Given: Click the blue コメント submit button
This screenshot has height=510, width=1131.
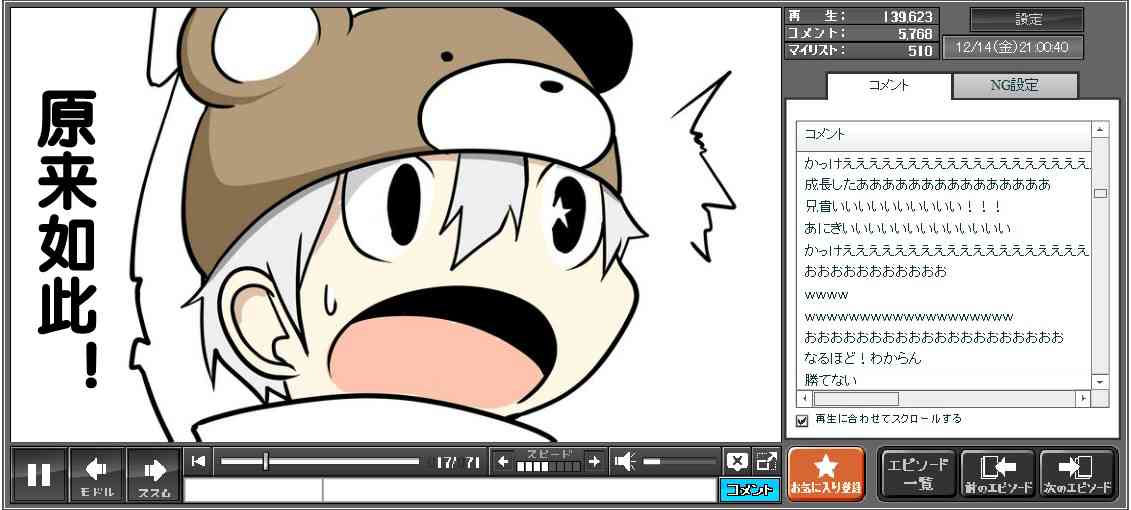Looking at the screenshot, I should coord(749,490).
